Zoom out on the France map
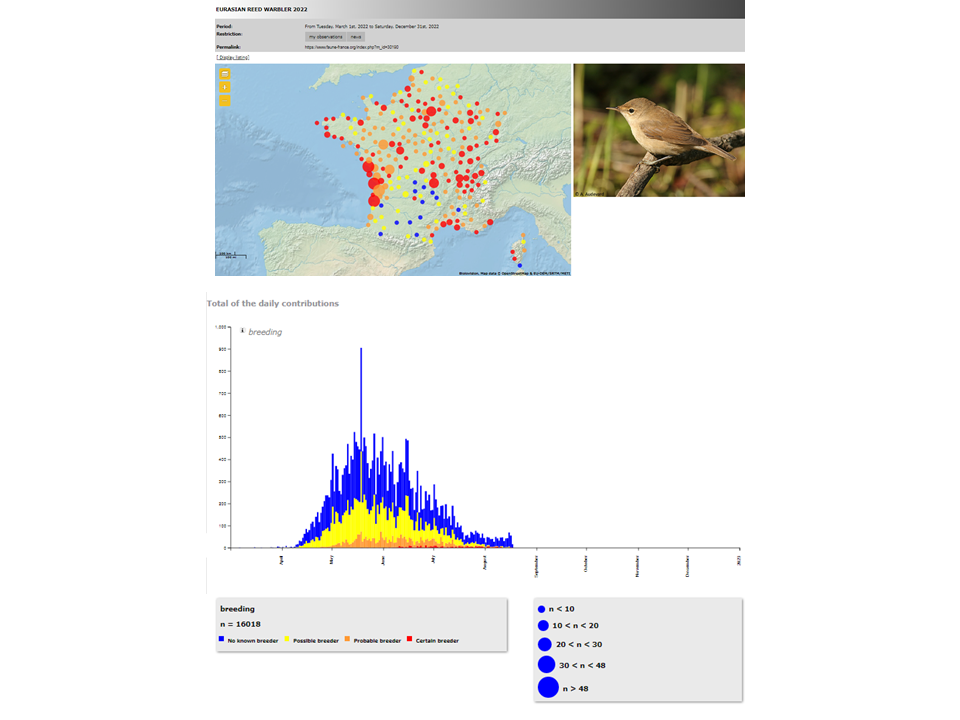Viewport: 960px width, 720px height. click(x=225, y=100)
